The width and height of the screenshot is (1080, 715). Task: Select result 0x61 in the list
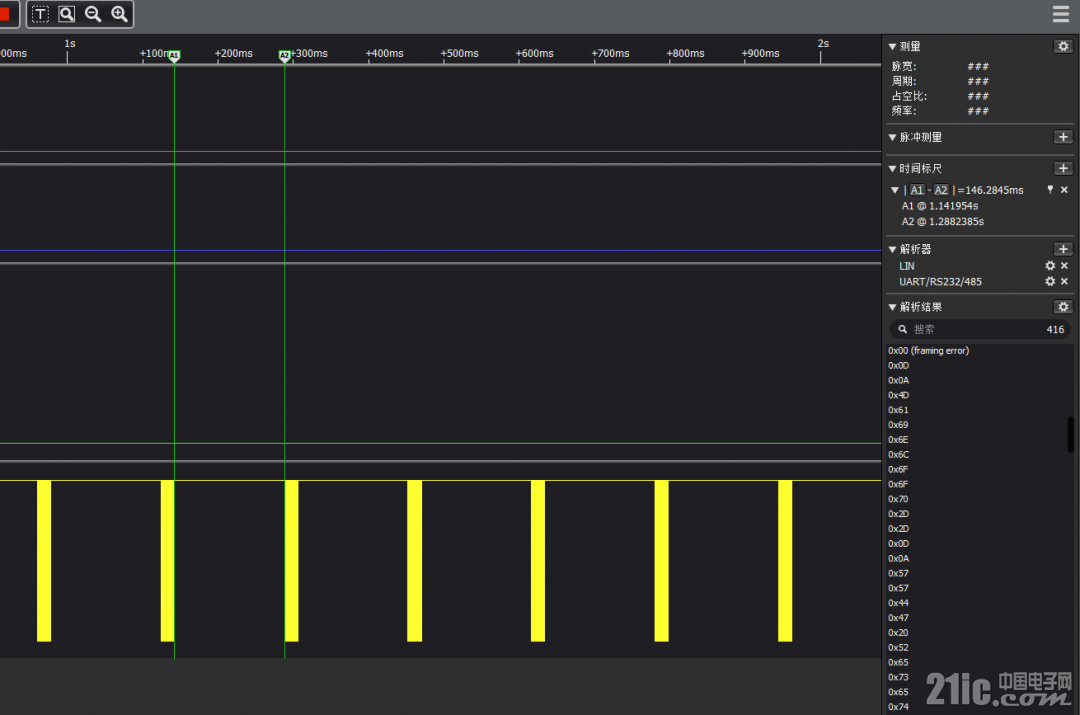coord(898,410)
